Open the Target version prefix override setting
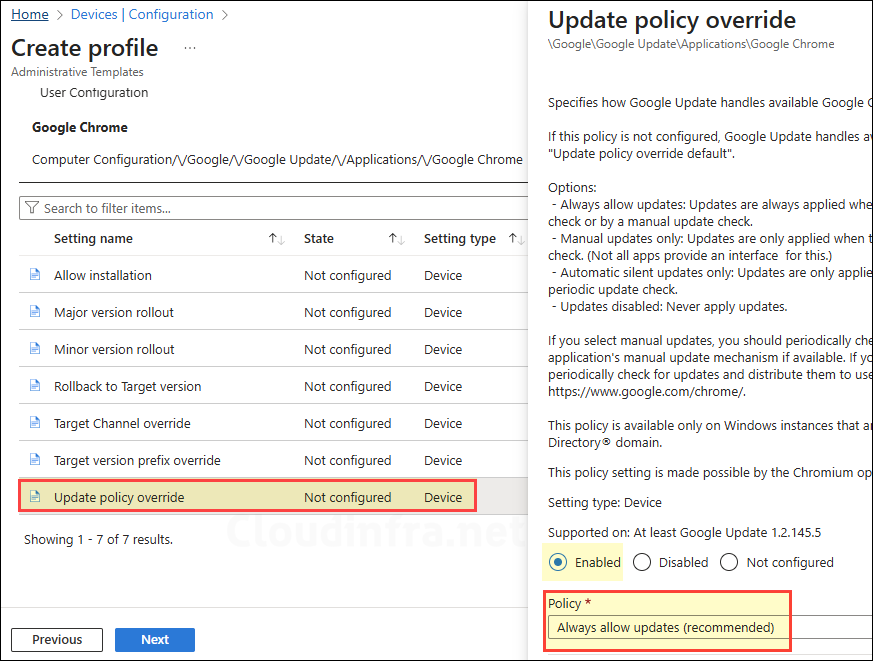Image resolution: width=873 pixels, height=661 pixels. 137,461
